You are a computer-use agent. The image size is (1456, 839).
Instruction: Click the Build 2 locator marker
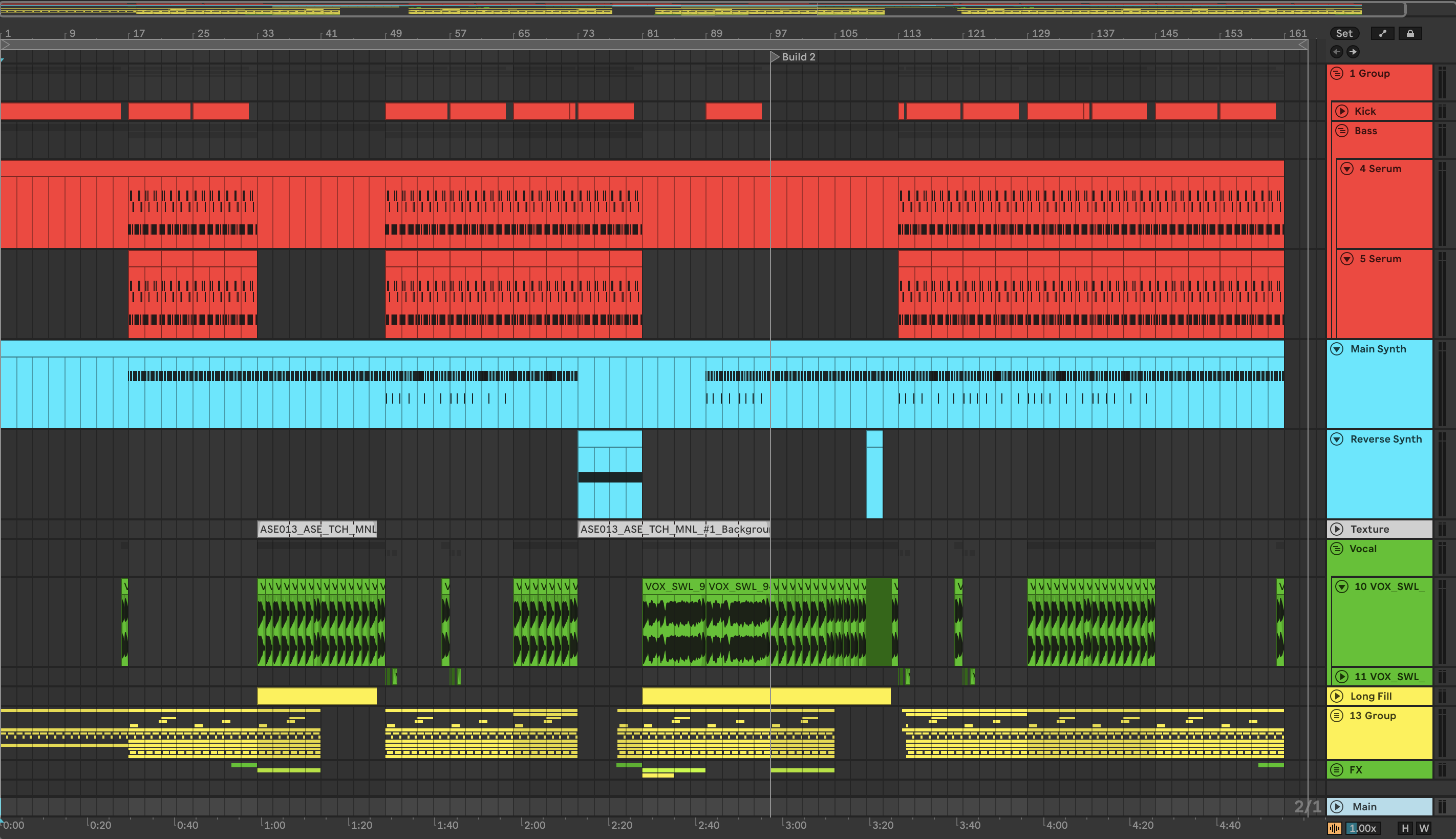[x=775, y=56]
